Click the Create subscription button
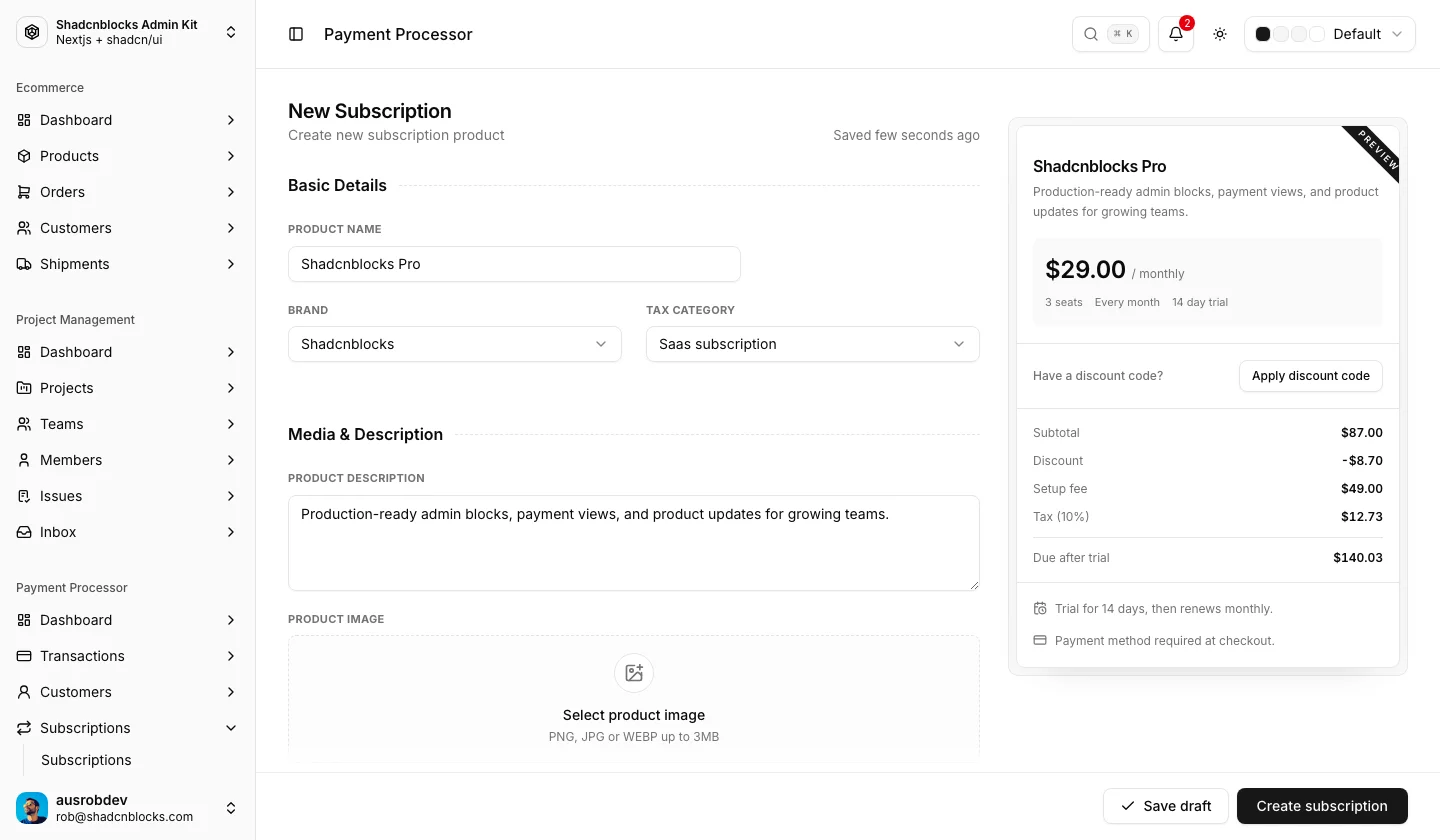The image size is (1440, 840). [1322, 806]
